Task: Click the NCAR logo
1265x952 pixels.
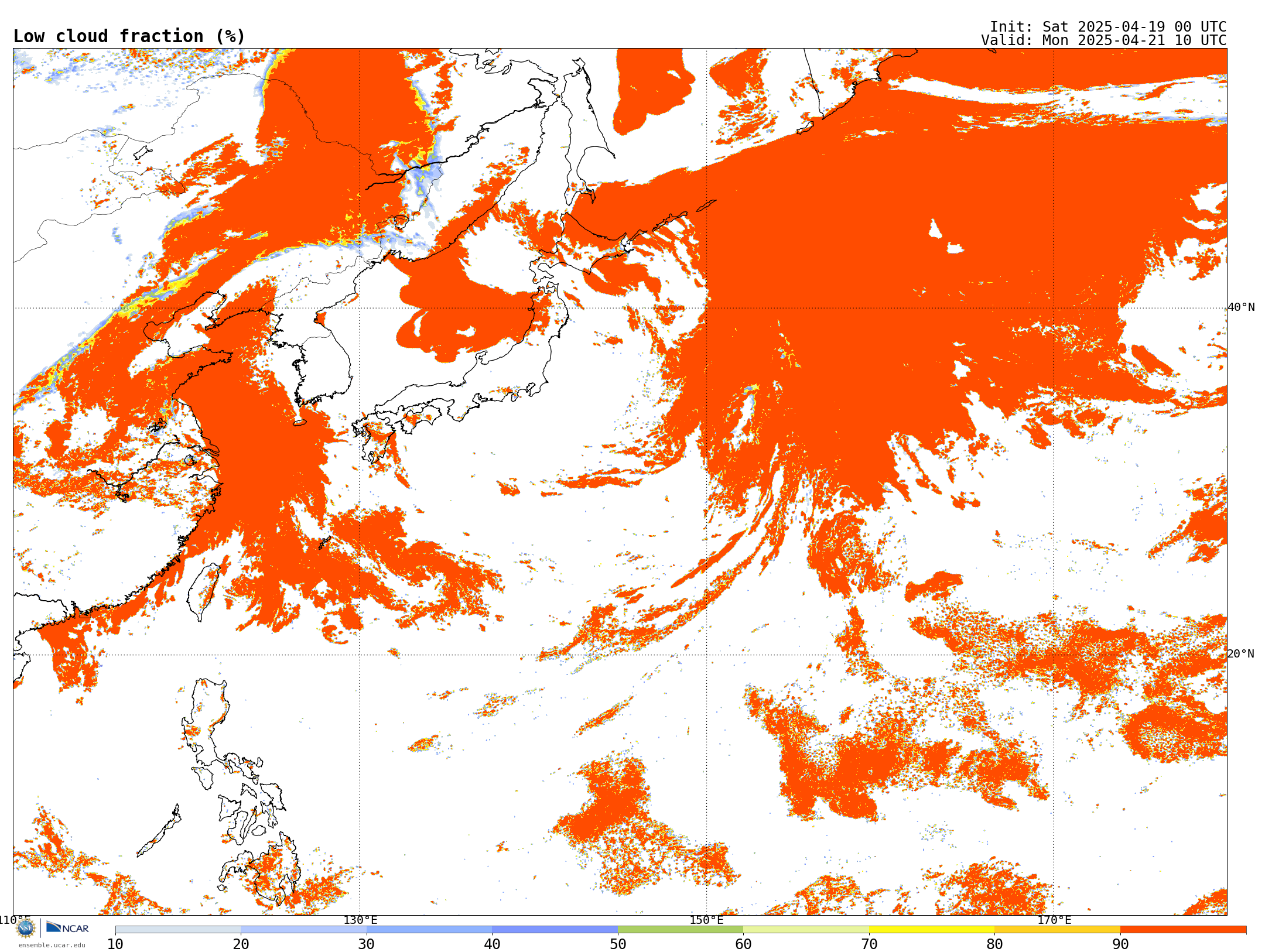Action: point(67,927)
